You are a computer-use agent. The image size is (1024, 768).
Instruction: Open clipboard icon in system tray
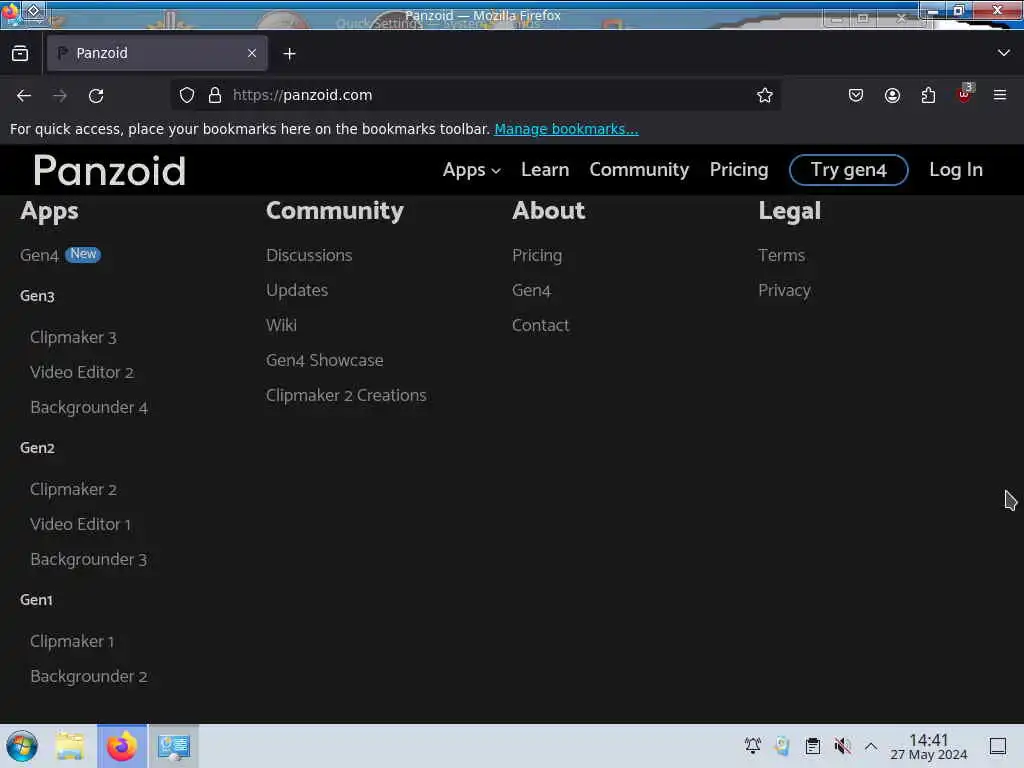(812, 746)
